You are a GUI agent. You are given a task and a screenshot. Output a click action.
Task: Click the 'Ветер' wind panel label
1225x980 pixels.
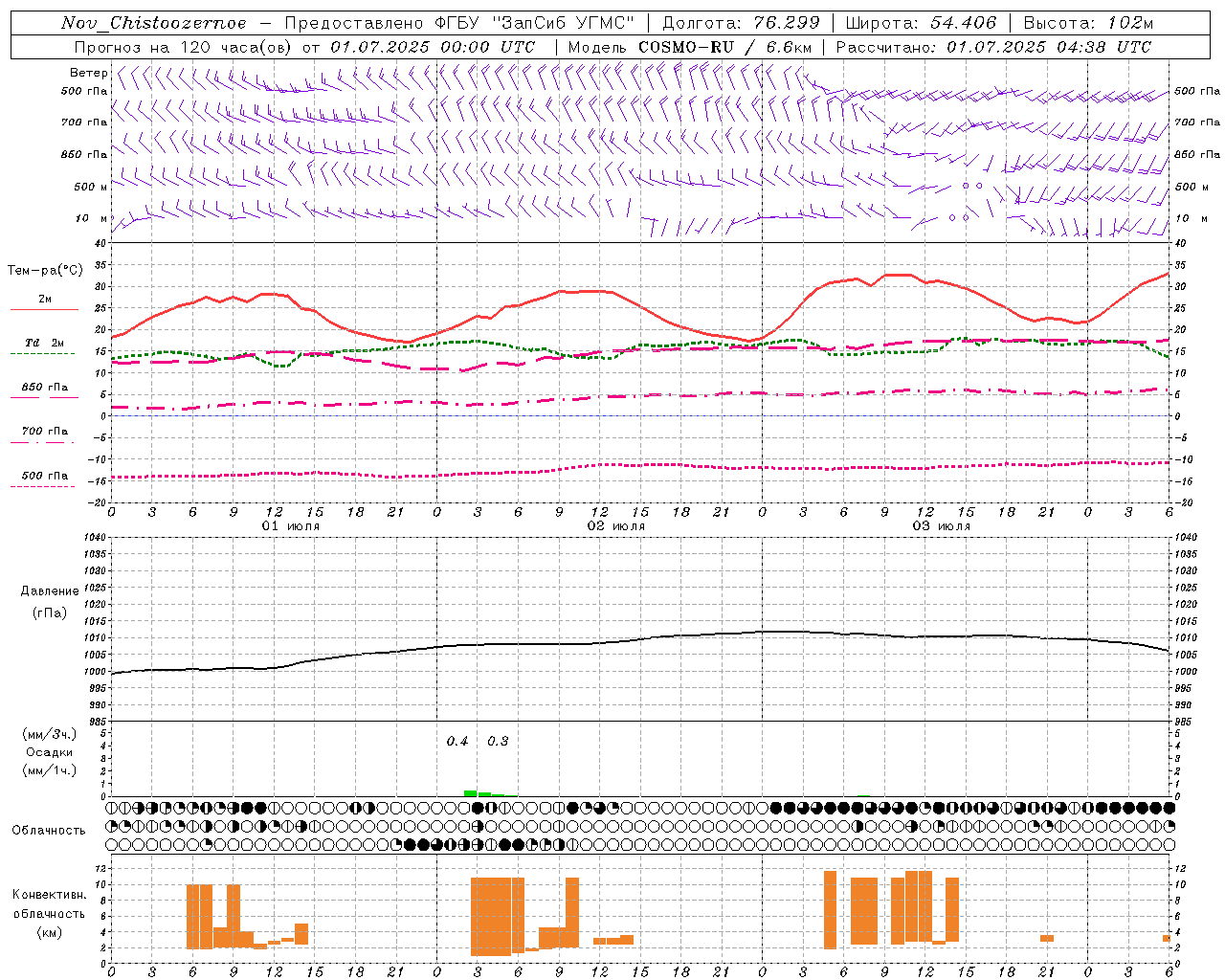[x=88, y=73]
